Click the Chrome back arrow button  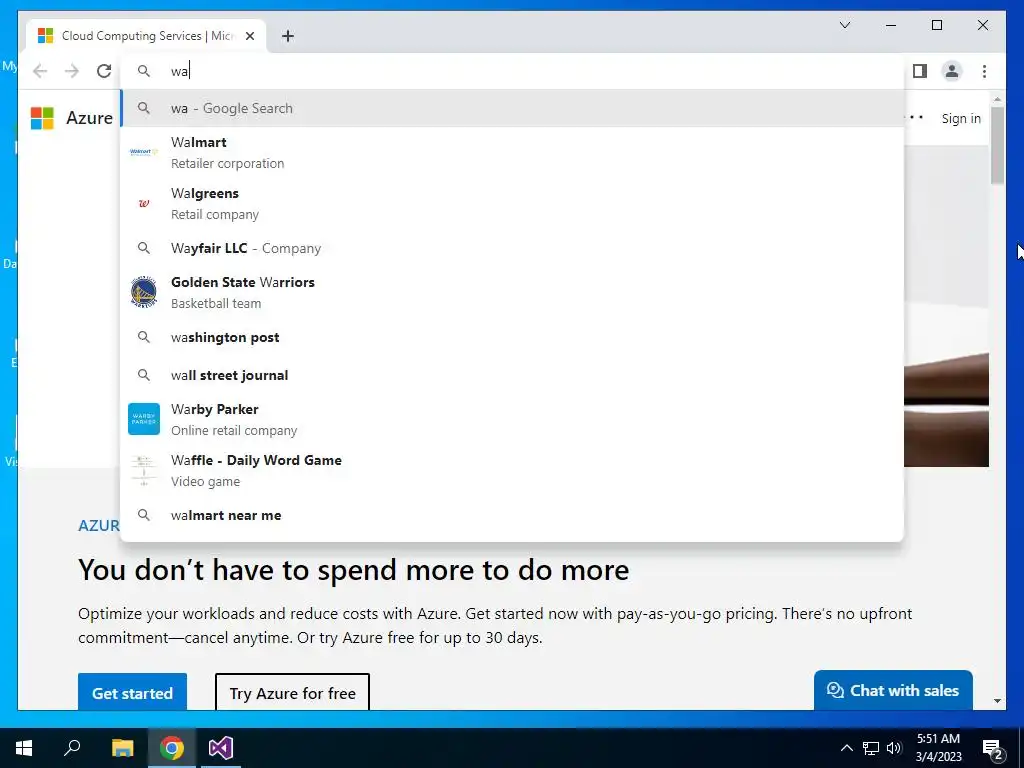[x=40, y=71]
